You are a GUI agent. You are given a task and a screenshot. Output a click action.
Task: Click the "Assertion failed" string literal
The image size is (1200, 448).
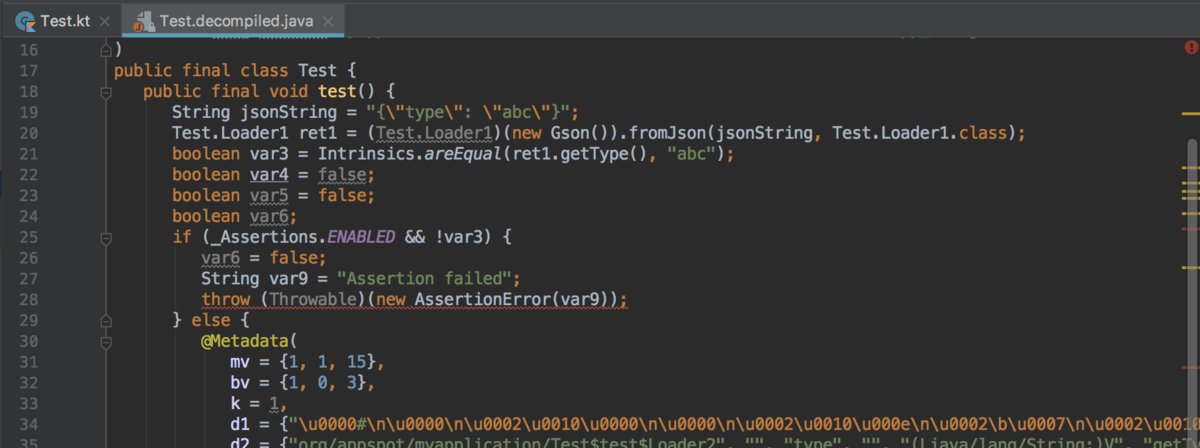tap(429, 280)
